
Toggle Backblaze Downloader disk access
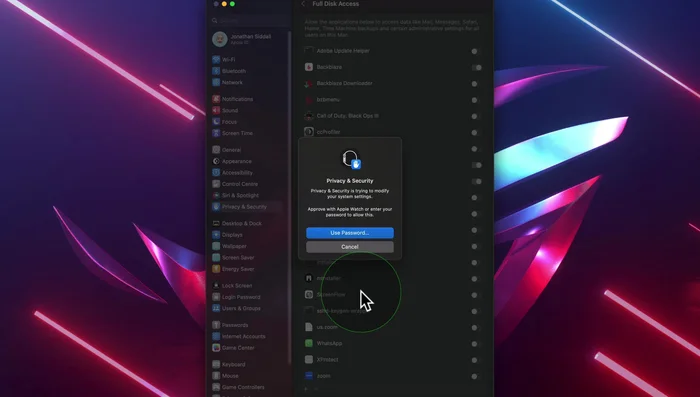click(x=476, y=84)
